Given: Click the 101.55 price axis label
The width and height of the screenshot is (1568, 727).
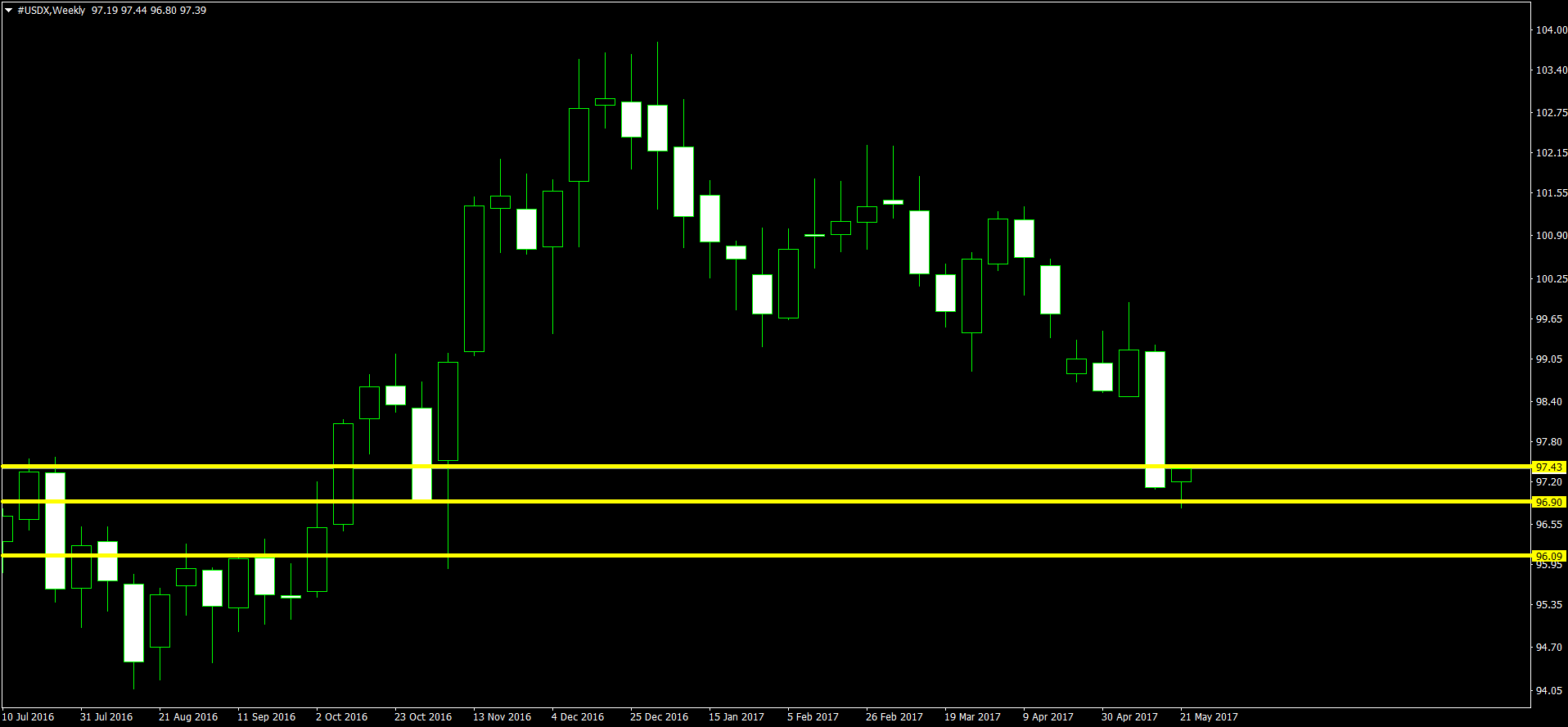Looking at the screenshot, I should pyautogui.click(x=1551, y=193).
